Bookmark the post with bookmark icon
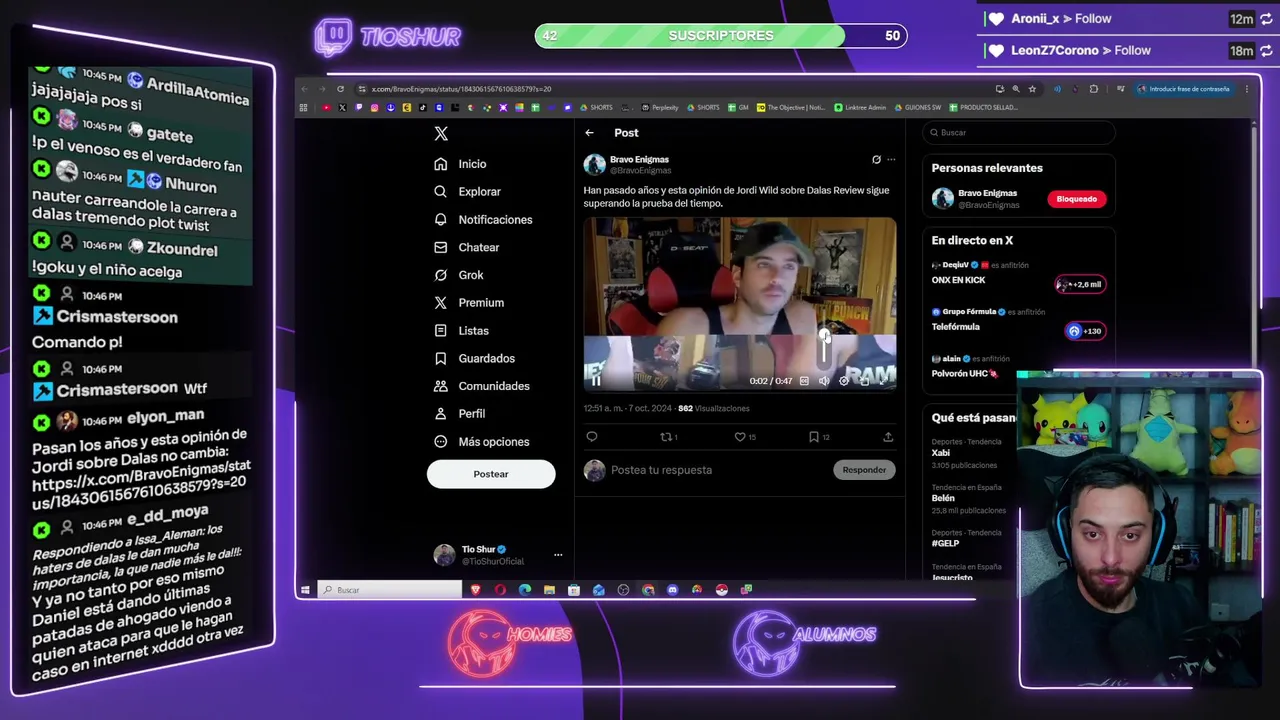Viewport: 1280px width, 720px height. click(814, 437)
